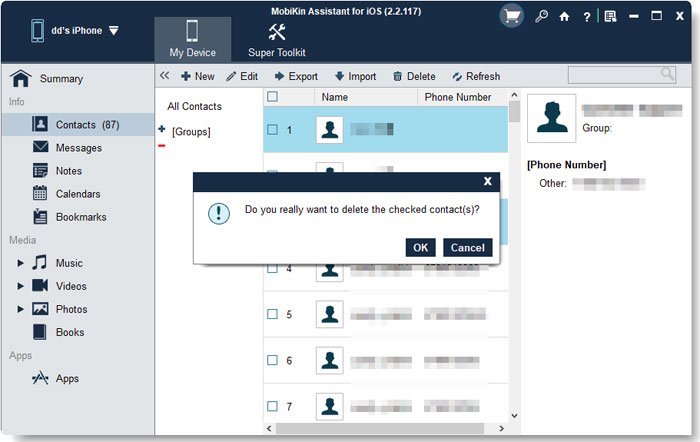Open Calendars in the sidebar

click(78, 194)
